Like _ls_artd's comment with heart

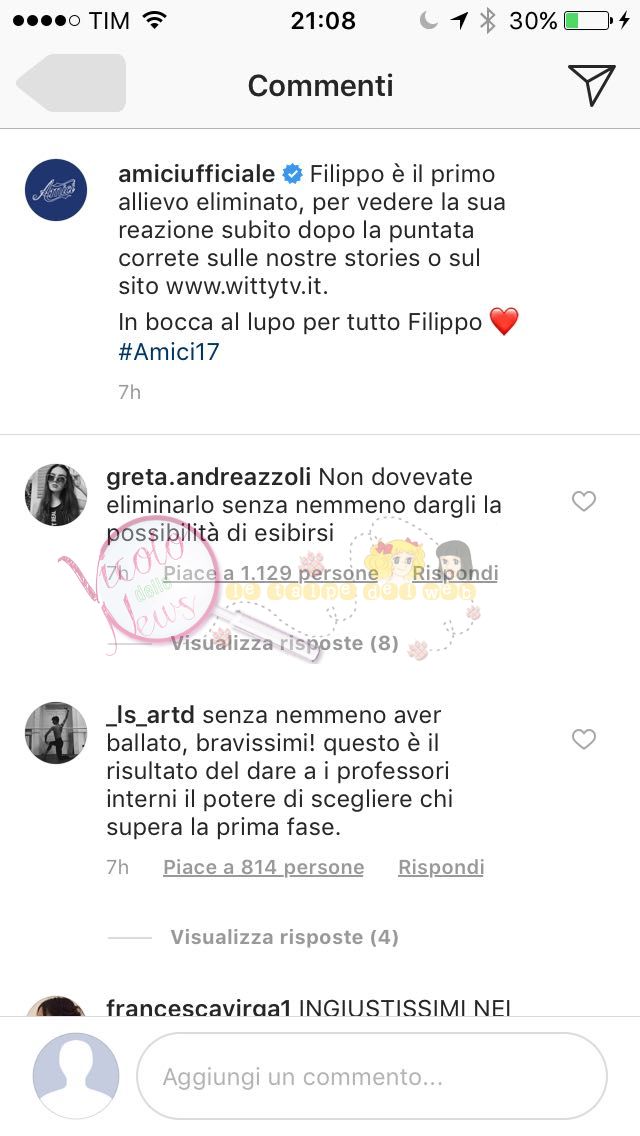[583, 739]
